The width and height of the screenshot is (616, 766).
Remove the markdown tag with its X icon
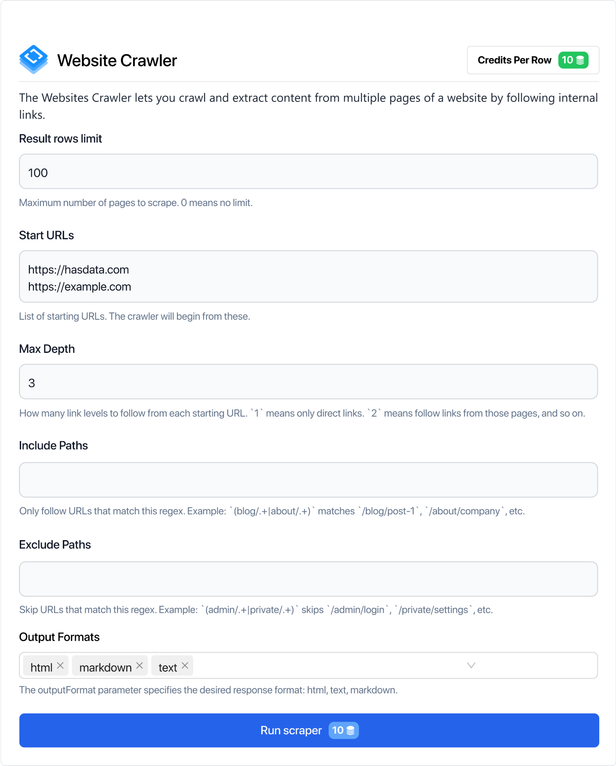140,666
